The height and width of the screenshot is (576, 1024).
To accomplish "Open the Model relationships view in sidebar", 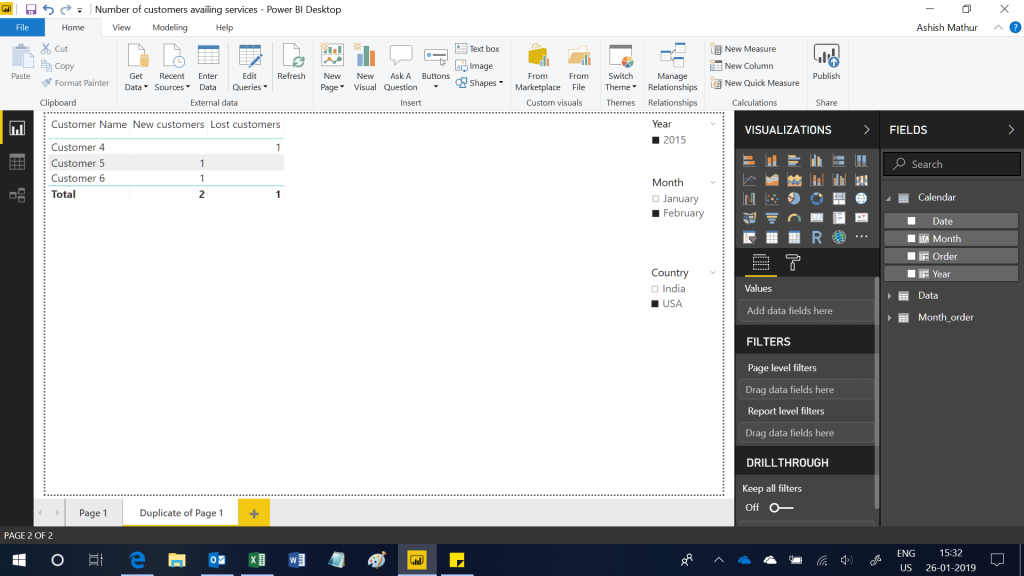I will tap(17, 195).
